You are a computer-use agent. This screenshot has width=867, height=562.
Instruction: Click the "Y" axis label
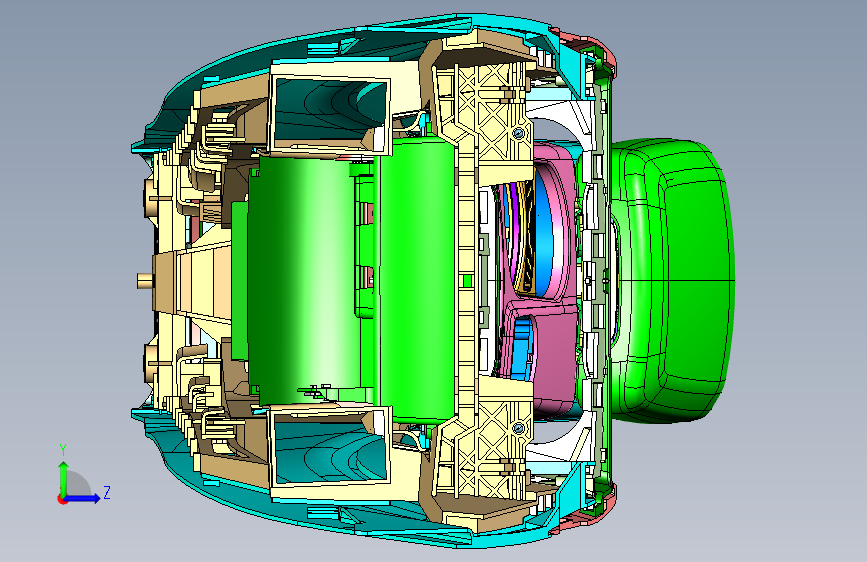coord(63,450)
